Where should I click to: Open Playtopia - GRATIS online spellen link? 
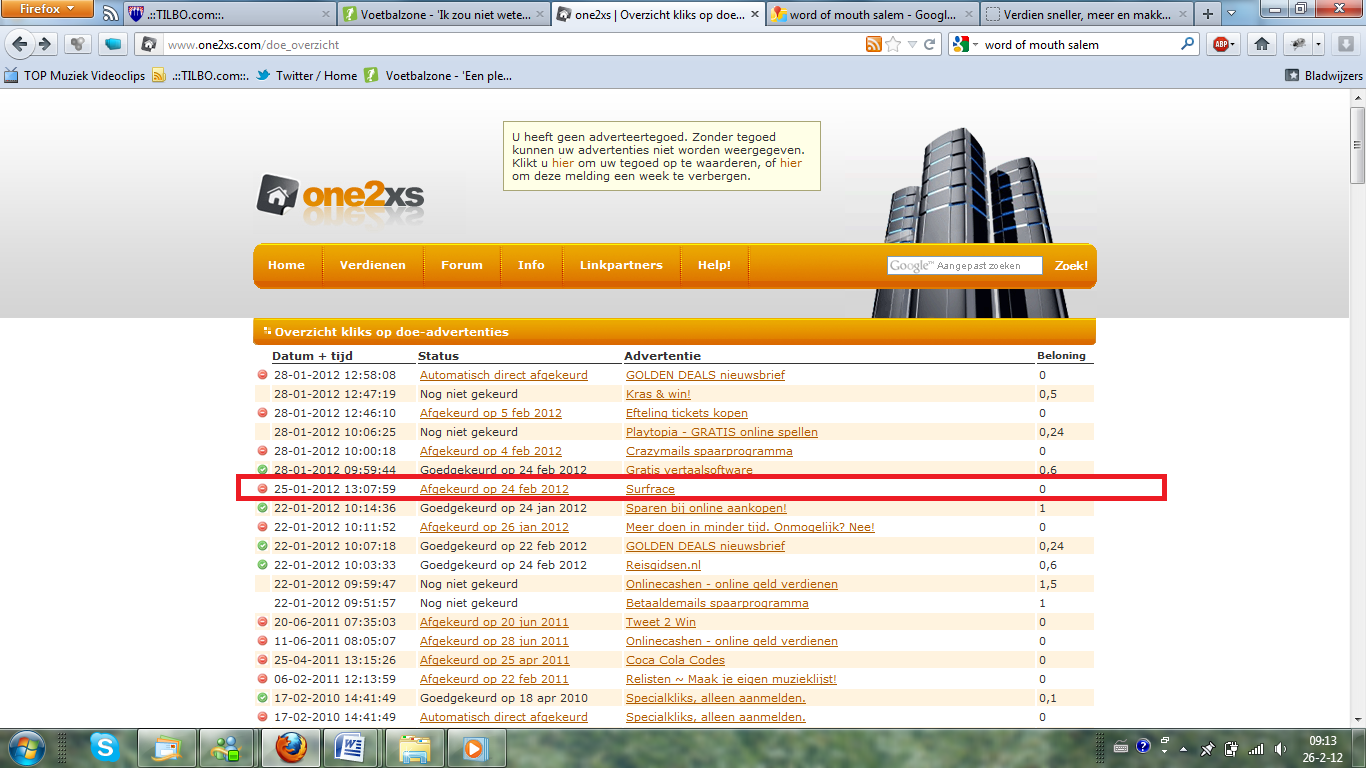click(x=722, y=432)
